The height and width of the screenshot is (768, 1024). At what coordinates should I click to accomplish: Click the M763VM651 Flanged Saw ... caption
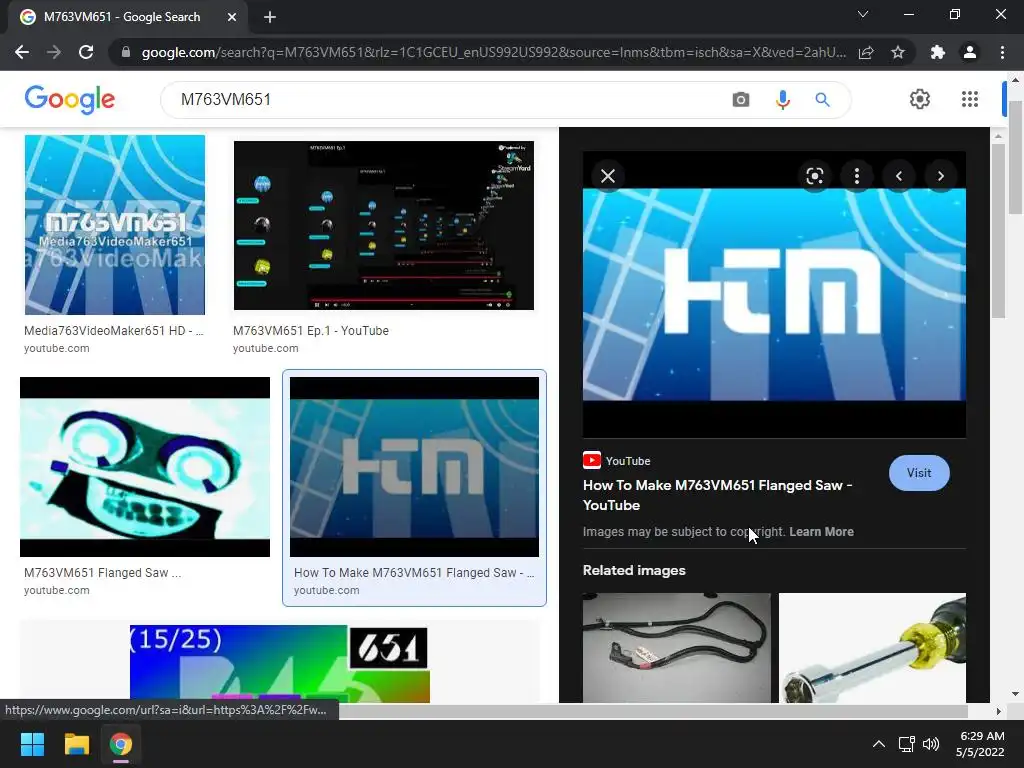click(x=103, y=573)
